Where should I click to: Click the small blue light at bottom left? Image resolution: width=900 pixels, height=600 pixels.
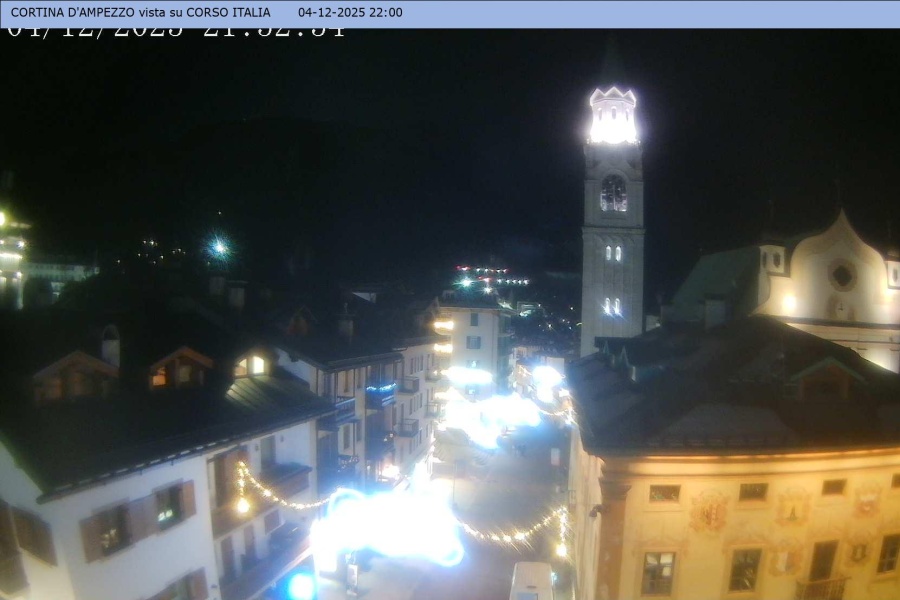click(300, 586)
